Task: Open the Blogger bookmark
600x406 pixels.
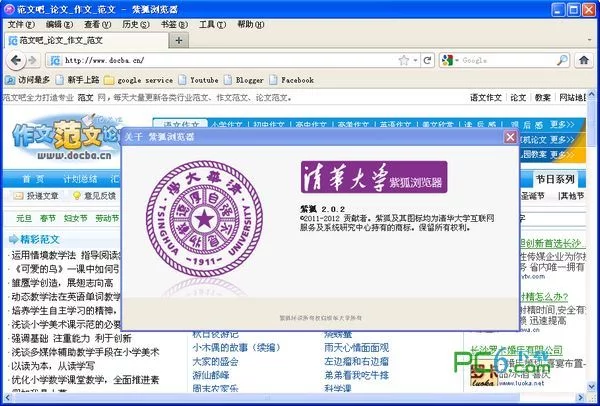Action: [244, 80]
